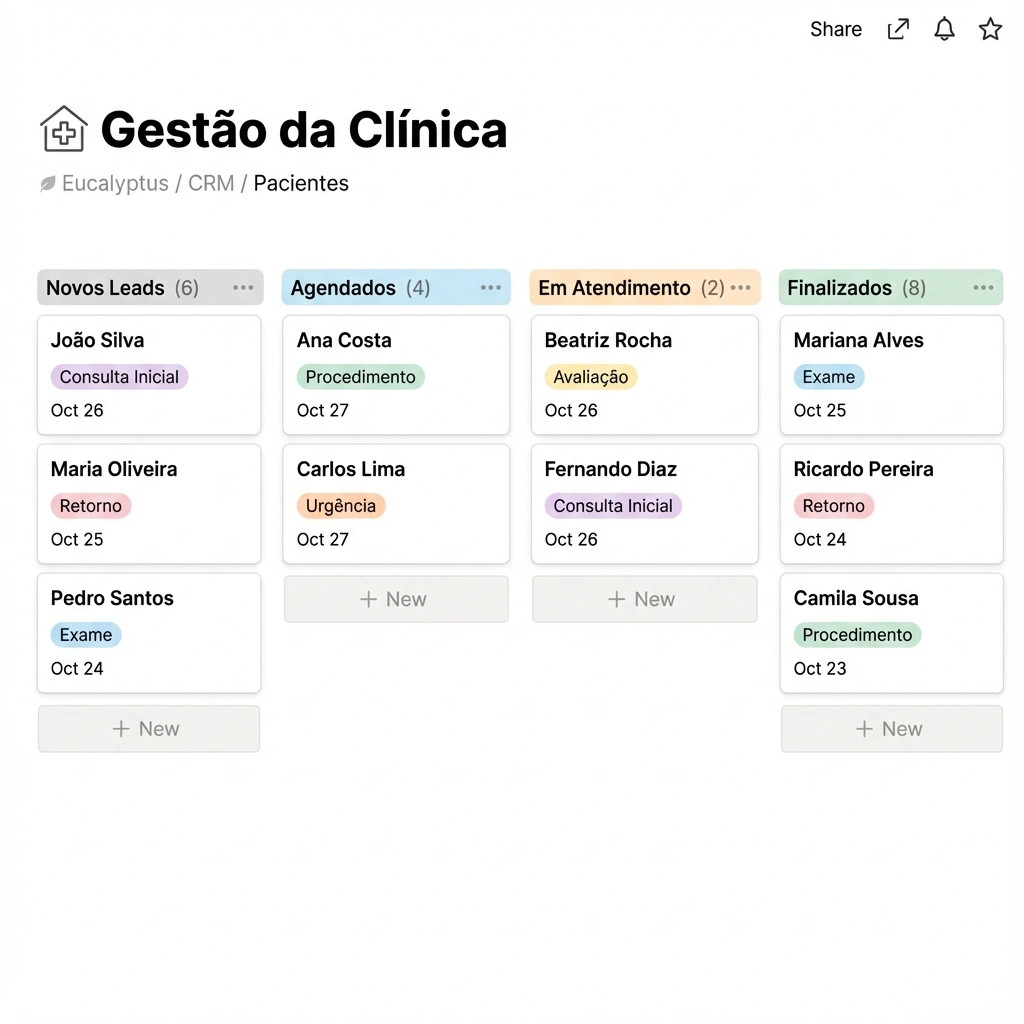This screenshot has height=1024, width=1024.
Task: Click Urgência tag on Carlos Lima card
Action: [x=341, y=506]
